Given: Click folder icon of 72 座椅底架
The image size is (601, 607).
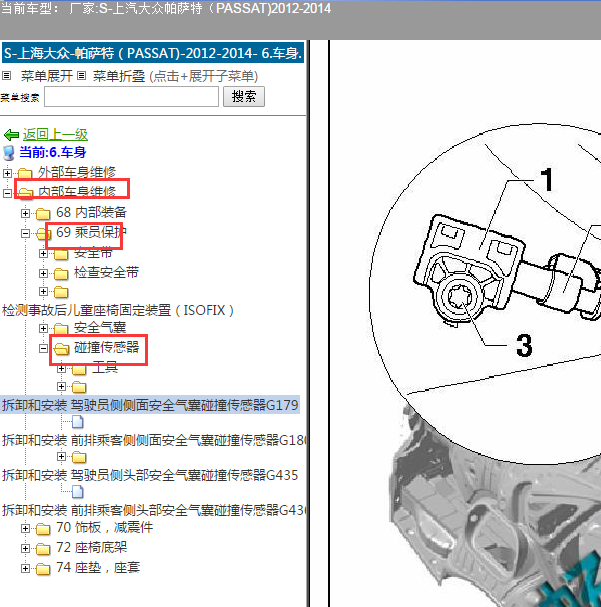Looking at the screenshot, I should point(43,549).
